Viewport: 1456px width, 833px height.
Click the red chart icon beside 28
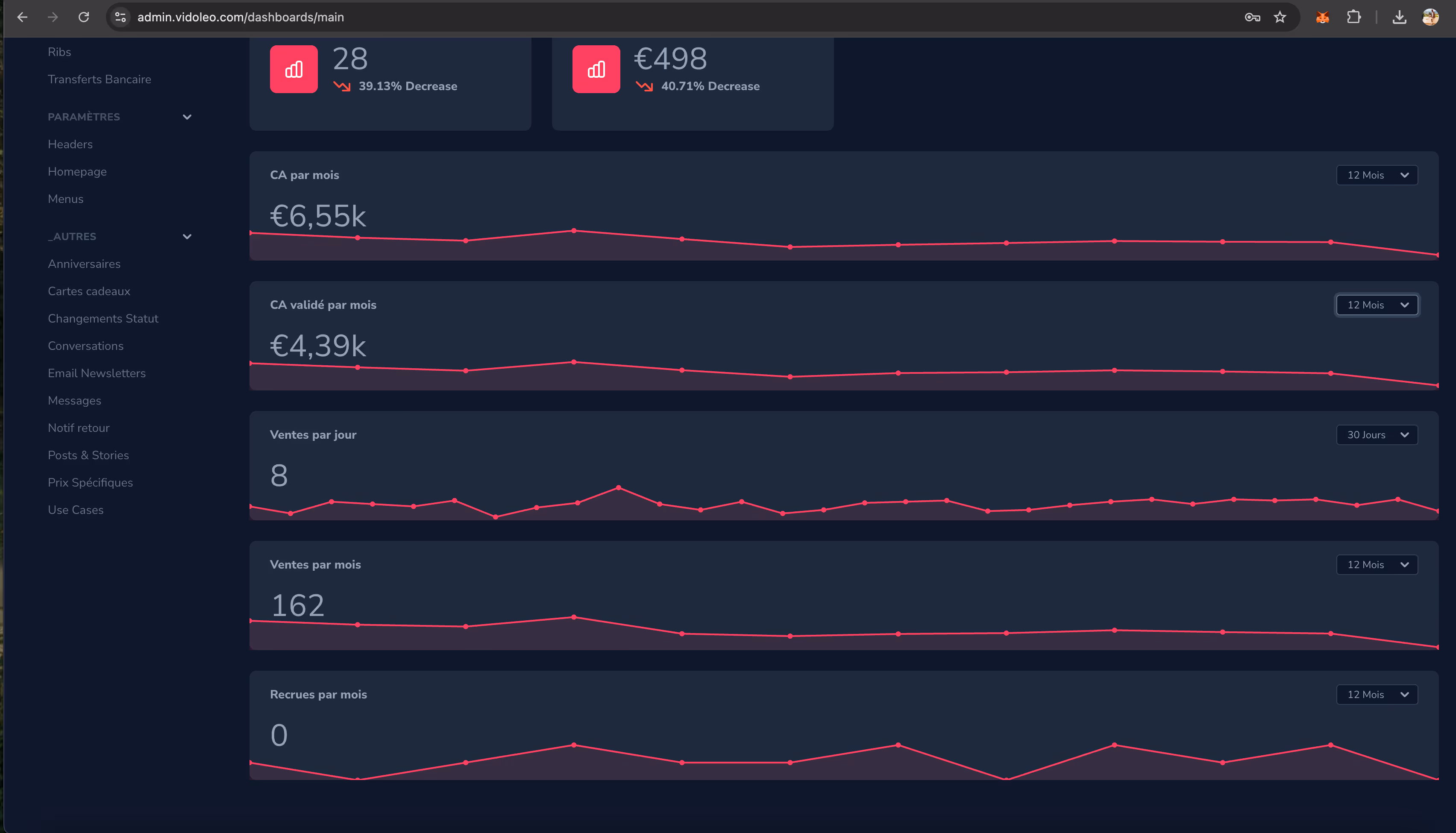point(294,69)
